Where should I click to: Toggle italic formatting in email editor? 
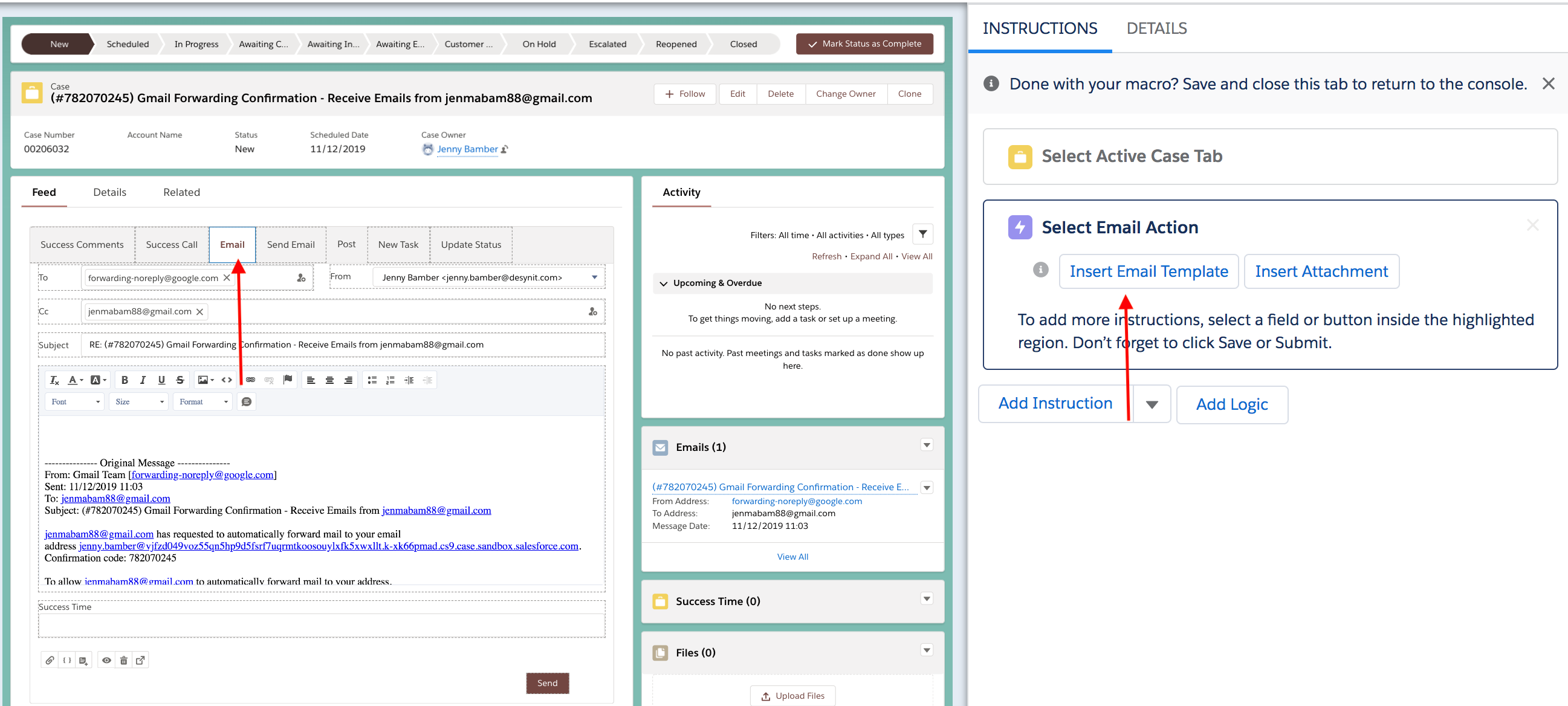tap(143, 380)
